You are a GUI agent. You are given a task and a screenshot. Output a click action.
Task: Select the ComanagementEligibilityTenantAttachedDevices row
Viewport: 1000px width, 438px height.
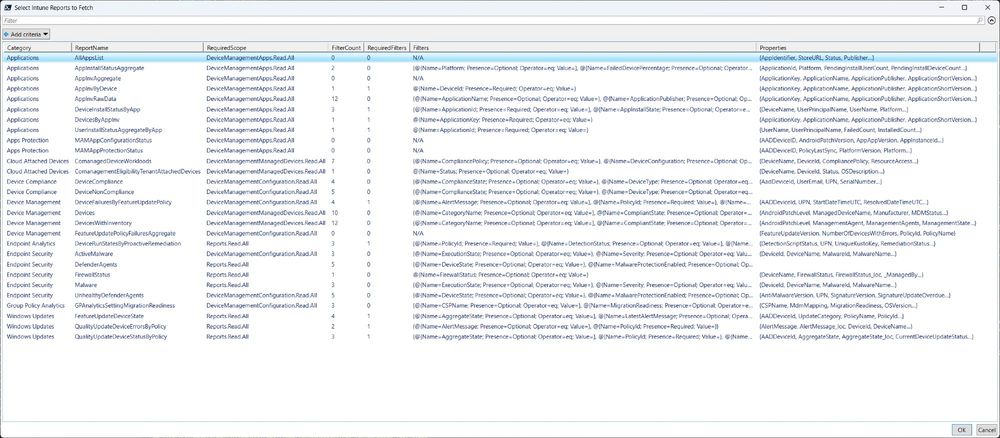pyautogui.click(x=499, y=171)
